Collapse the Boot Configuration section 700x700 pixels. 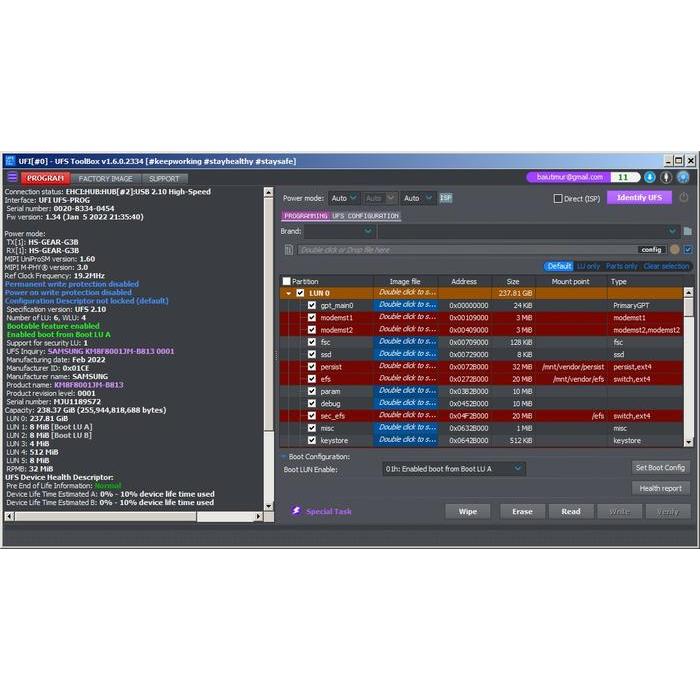pos(283,456)
